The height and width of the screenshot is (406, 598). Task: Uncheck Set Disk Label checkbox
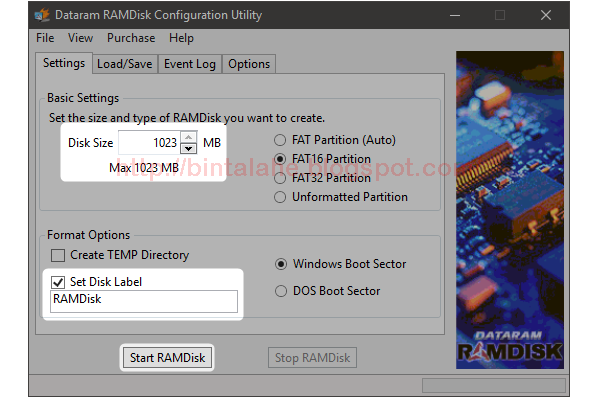pyautogui.click(x=58, y=282)
